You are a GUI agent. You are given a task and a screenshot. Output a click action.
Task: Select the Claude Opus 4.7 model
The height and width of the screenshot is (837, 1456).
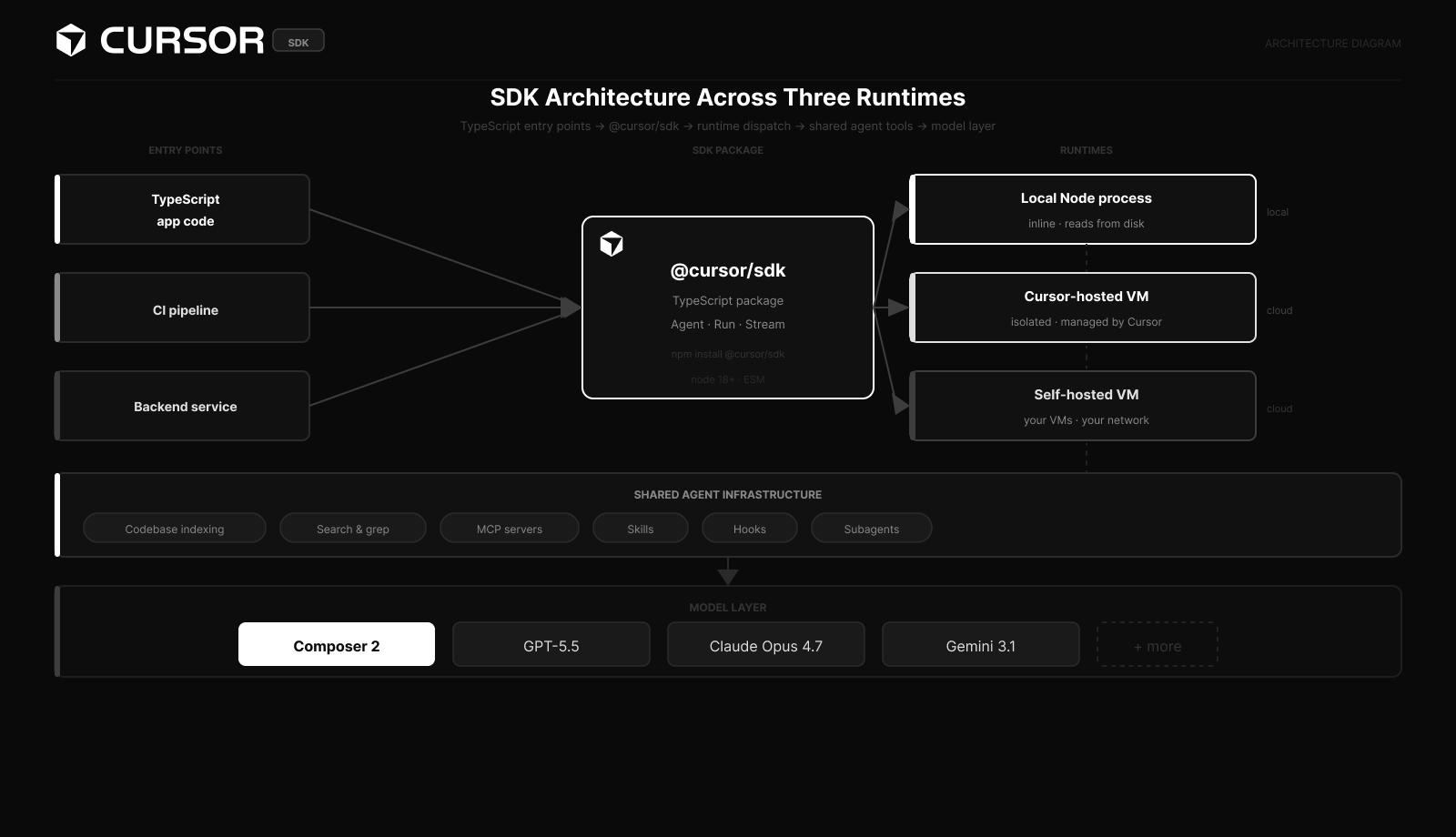[x=766, y=644]
